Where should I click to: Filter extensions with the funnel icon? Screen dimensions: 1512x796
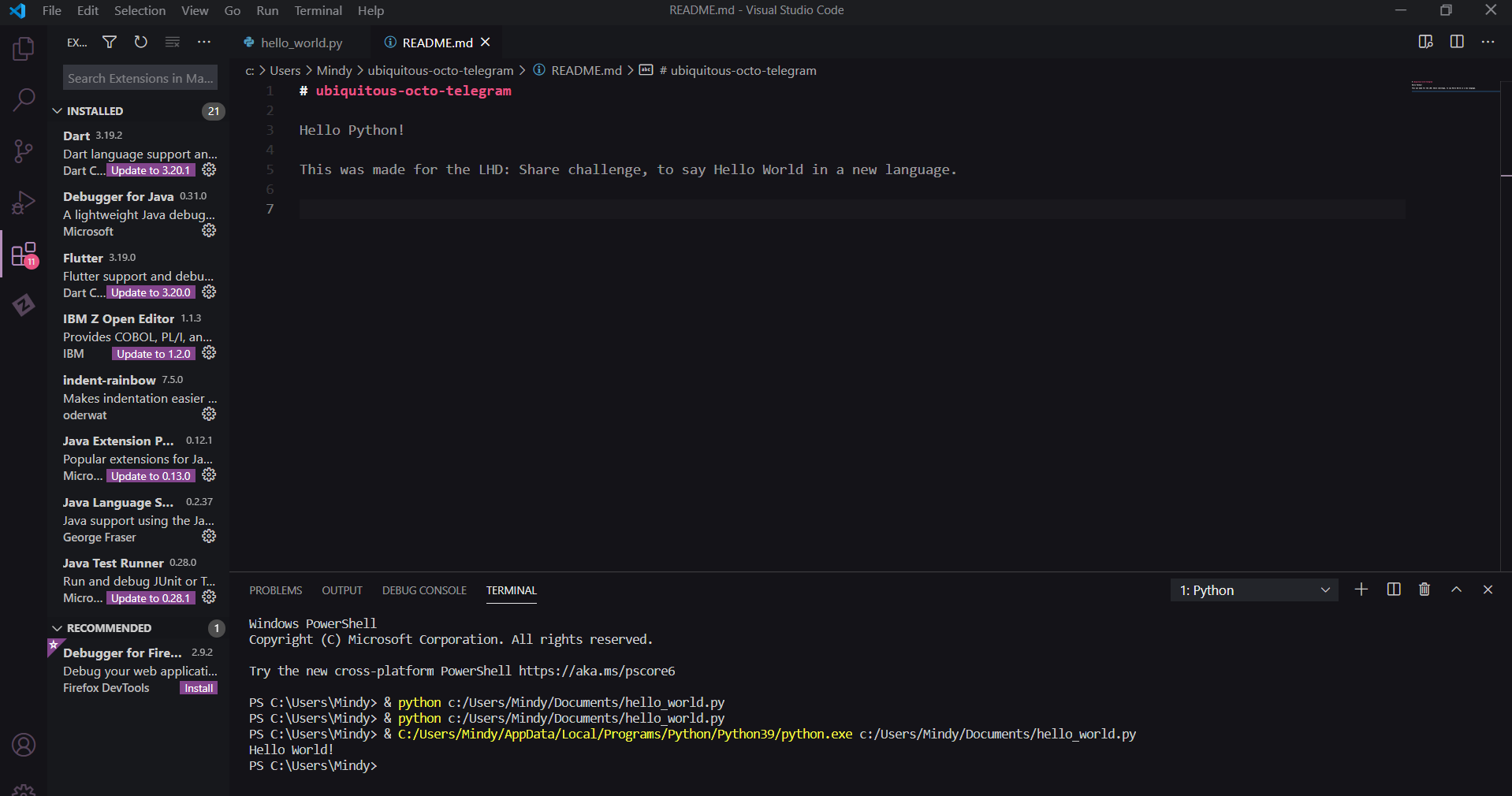pos(110,42)
